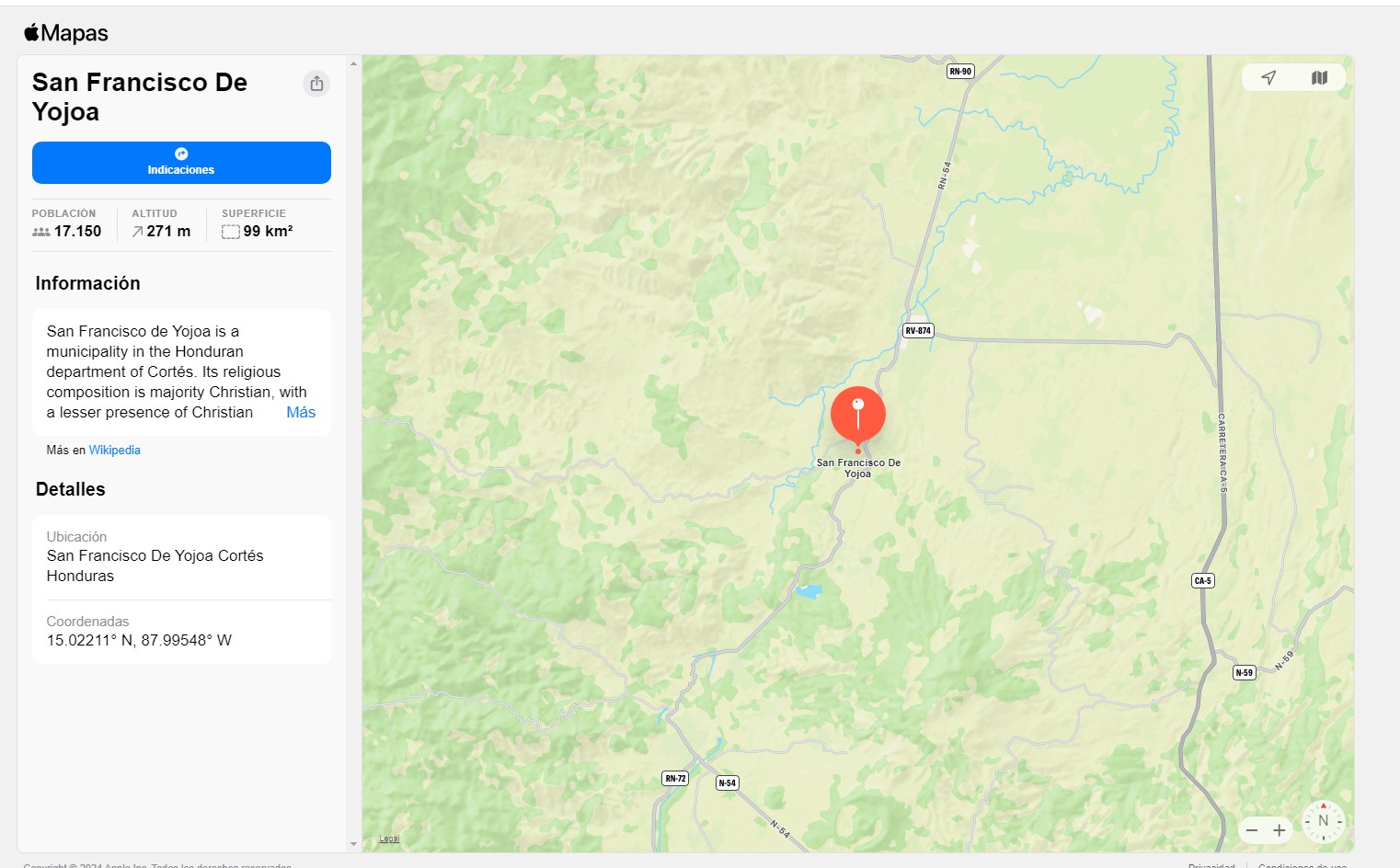Click the blue Indicaciones button
The height and width of the screenshot is (868, 1400).
(x=181, y=163)
